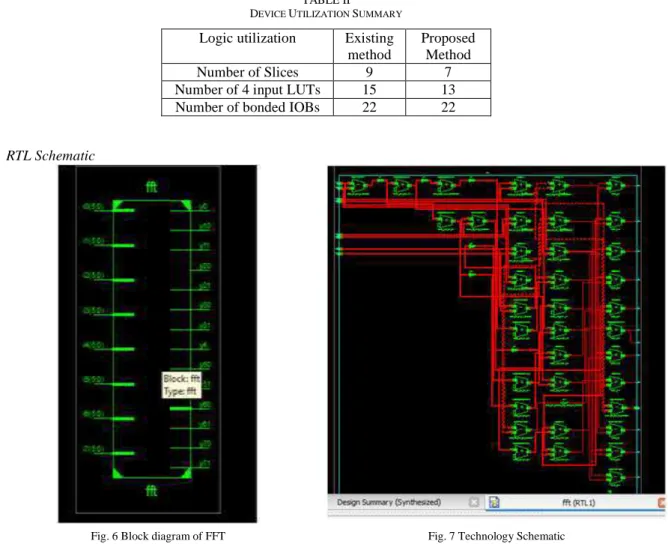Click the fft label below the block symbol
Screen dimensions: 668x544
(x=152, y=491)
